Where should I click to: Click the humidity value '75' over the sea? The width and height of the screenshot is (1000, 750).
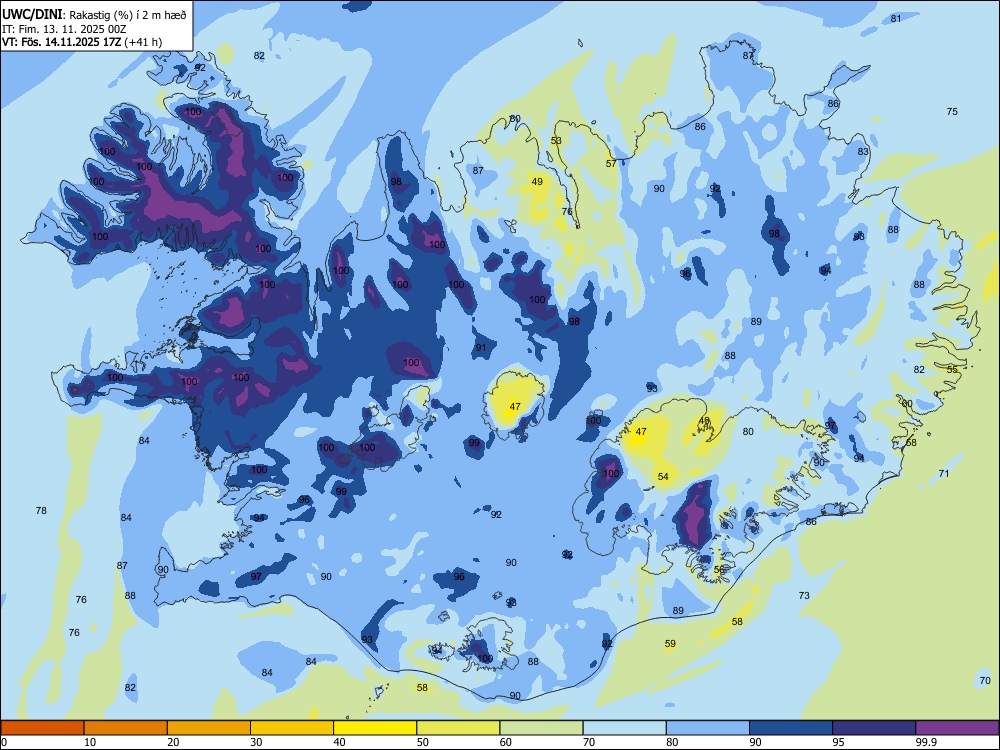tap(952, 111)
